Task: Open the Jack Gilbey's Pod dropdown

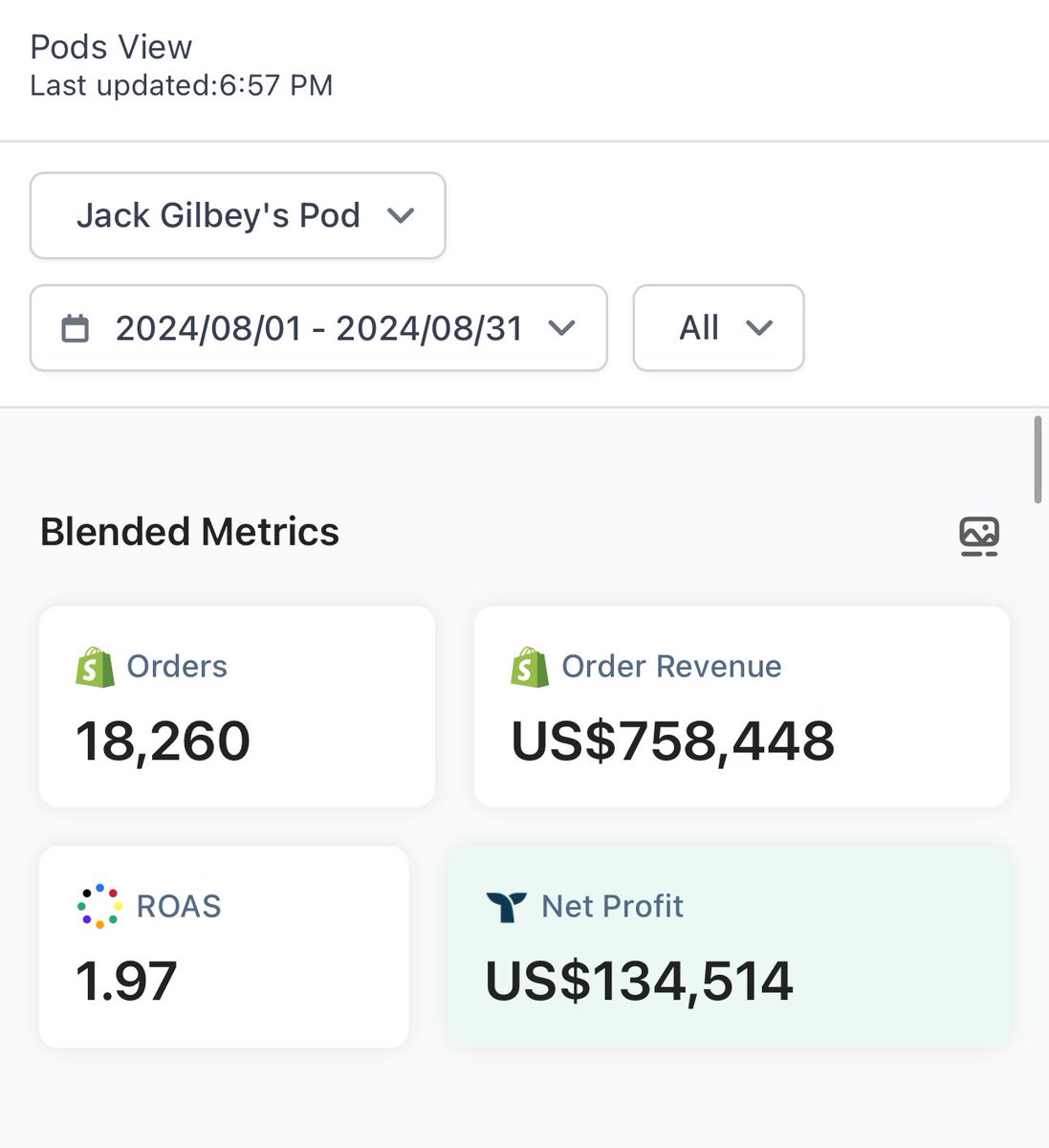Action: [237, 215]
